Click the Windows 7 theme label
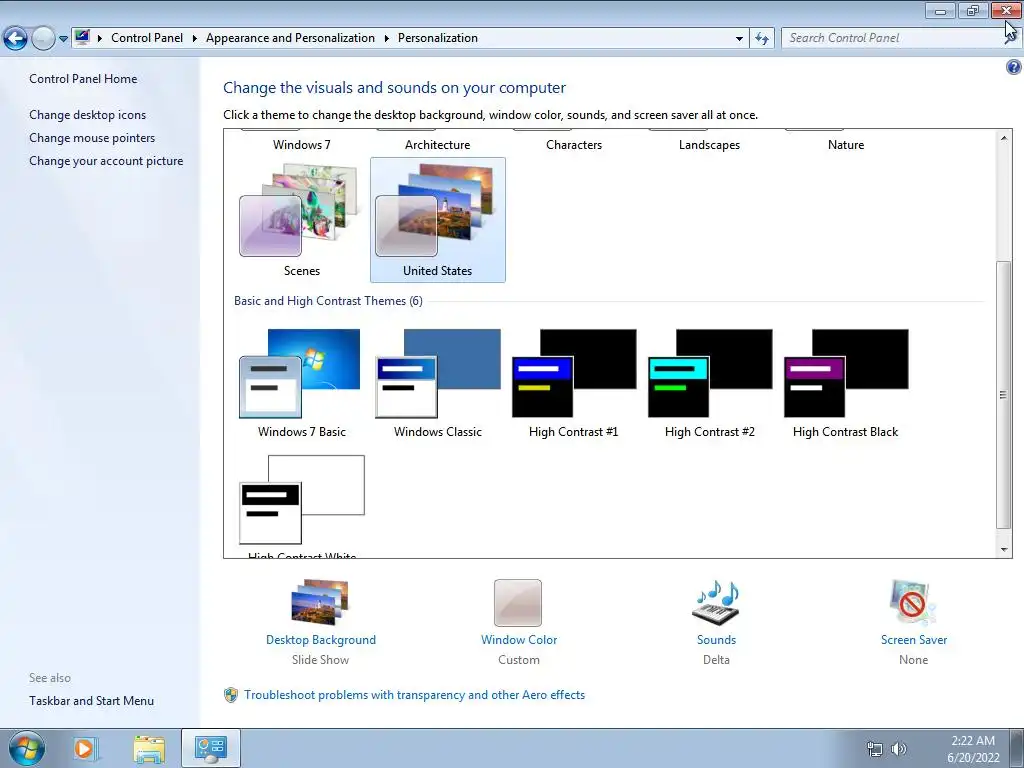 click(302, 145)
